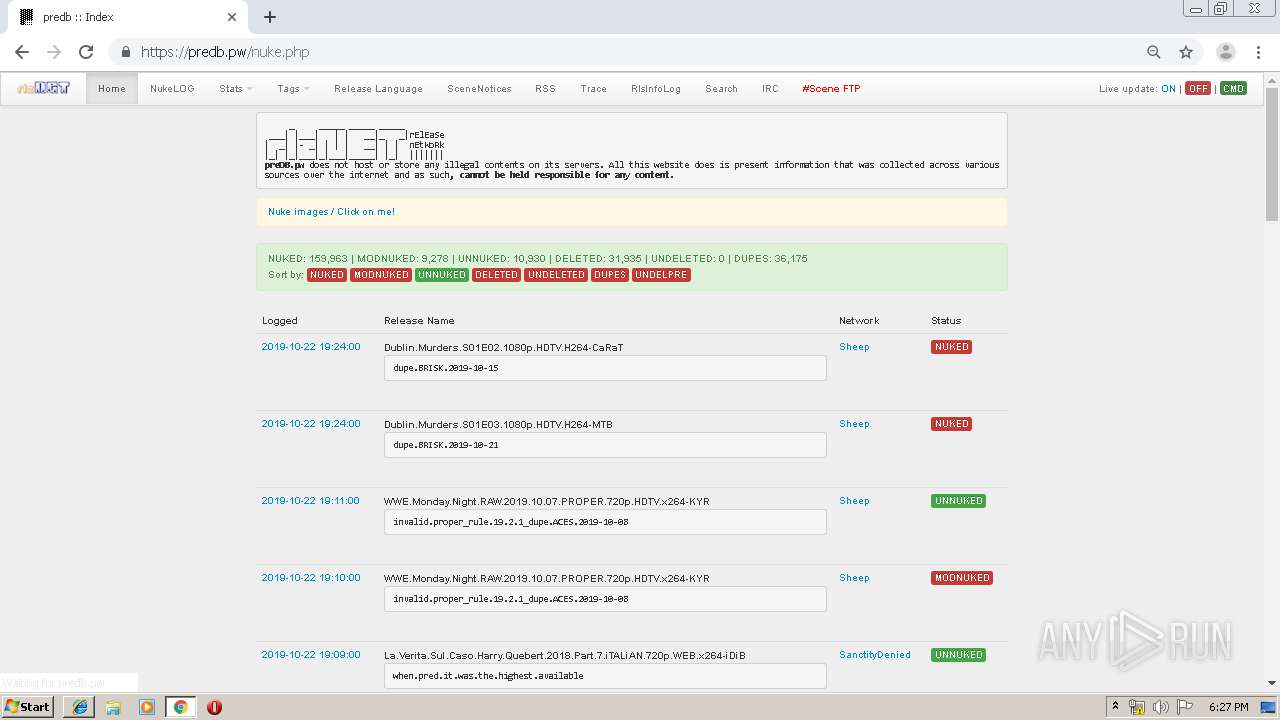Click SanctityDenied network link
Image resolution: width=1280 pixels, height=720 pixels.
pos(875,655)
